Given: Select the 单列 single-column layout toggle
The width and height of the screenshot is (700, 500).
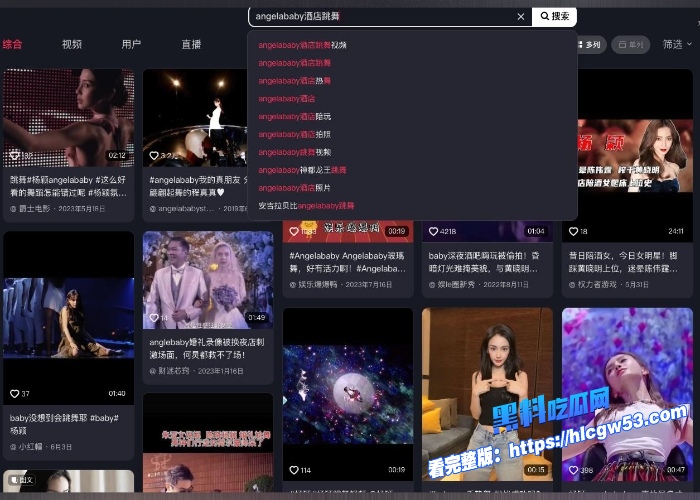Looking at the screenshot, I should [631, 45].
